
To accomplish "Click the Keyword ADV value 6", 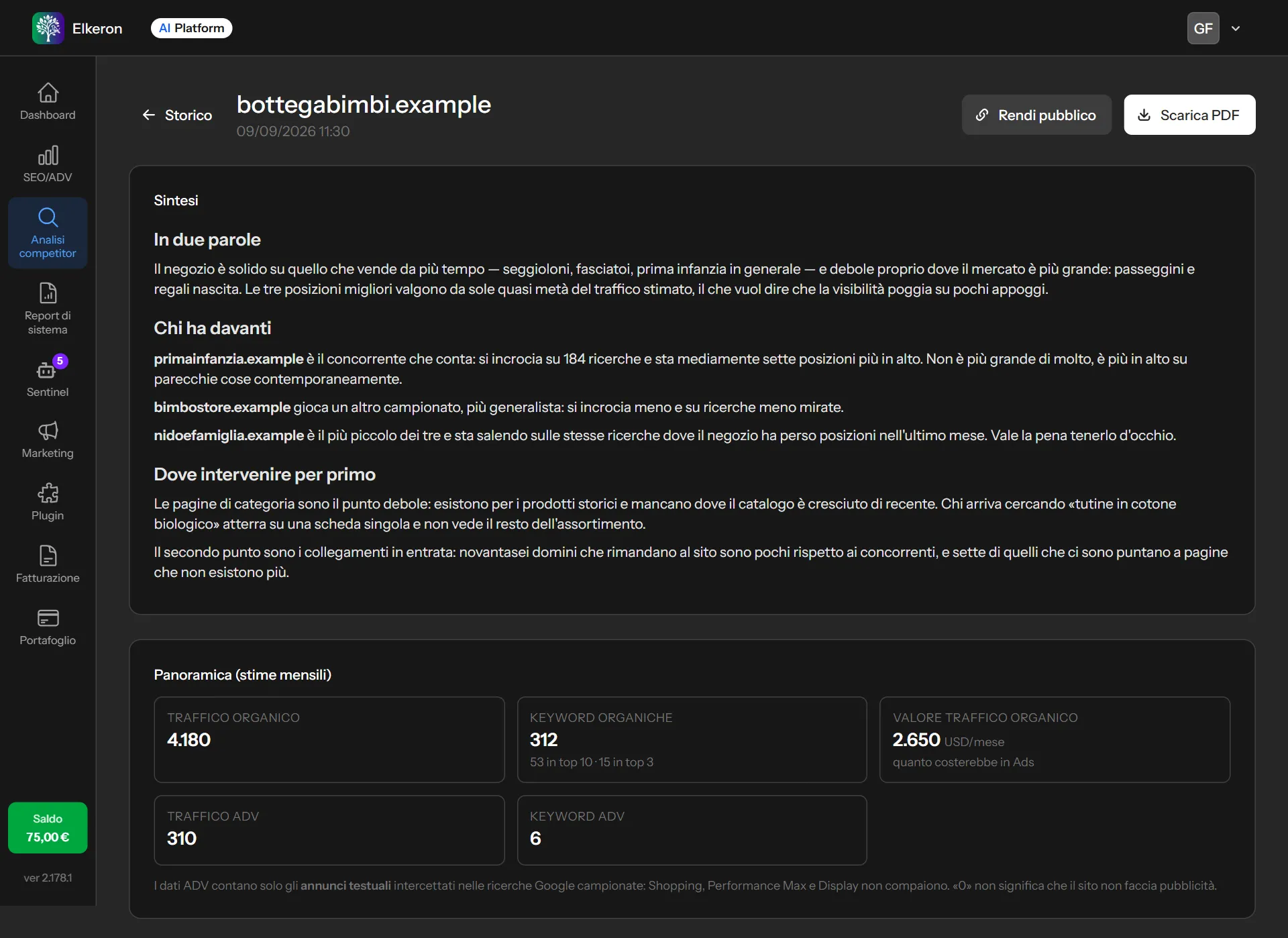I will pos(535,838).
